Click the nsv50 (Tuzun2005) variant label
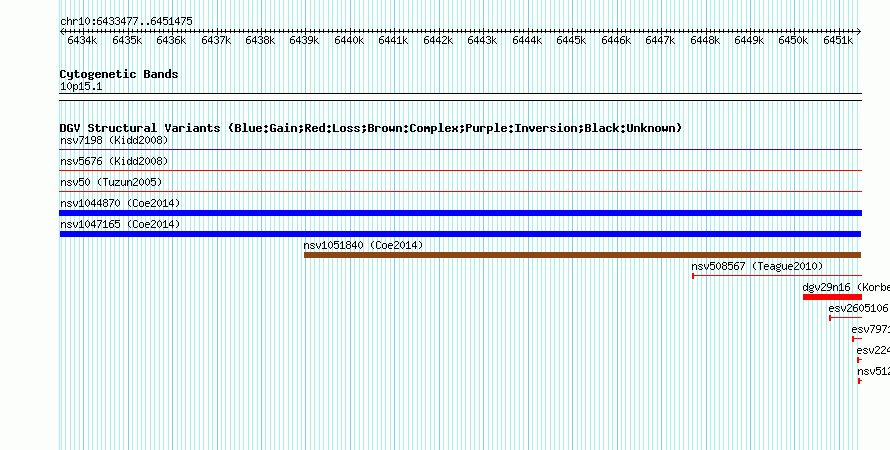The height and width of the screenshot is (450, 890). coord(111,182)
